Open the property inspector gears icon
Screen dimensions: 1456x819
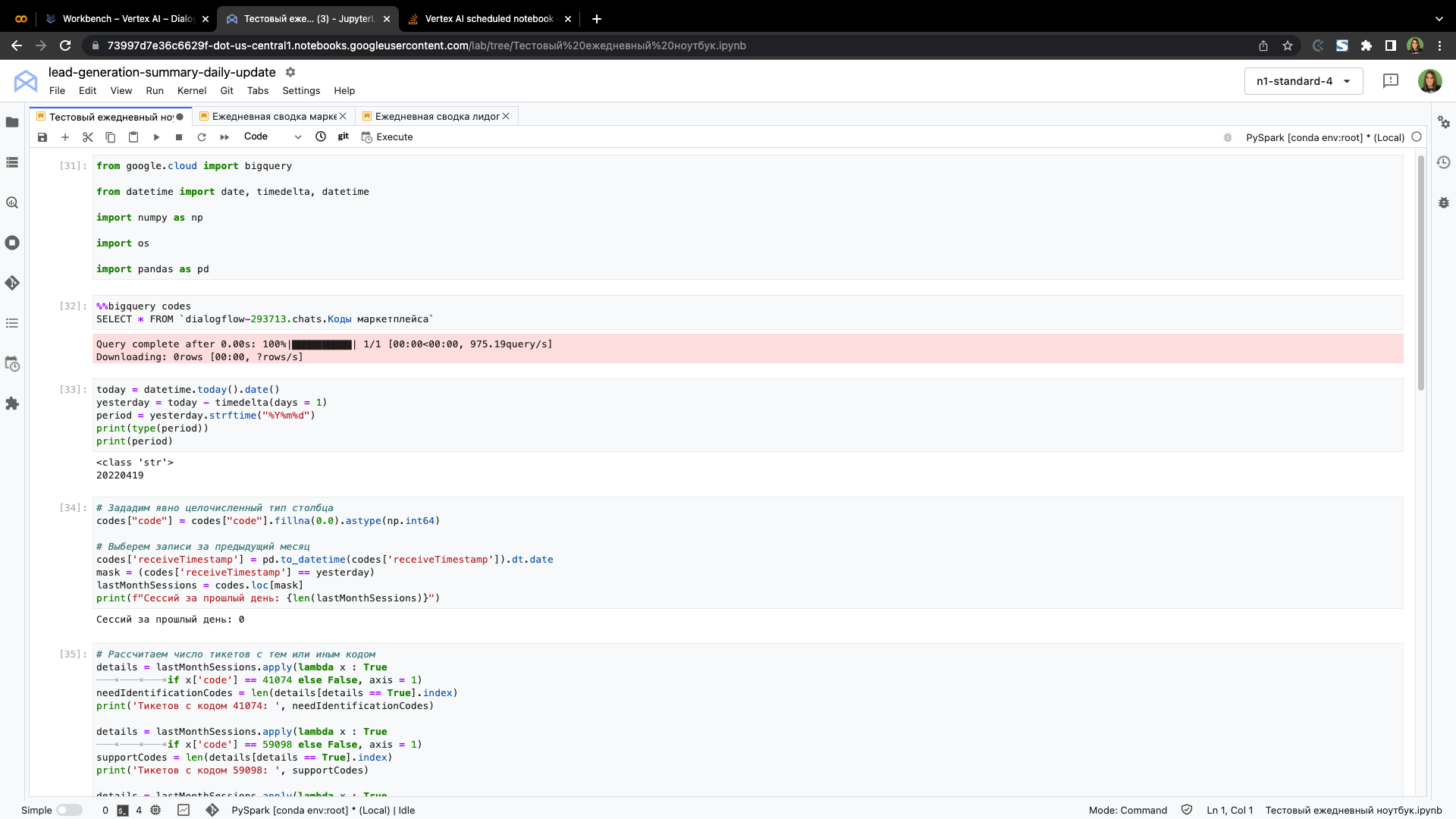1444,122
